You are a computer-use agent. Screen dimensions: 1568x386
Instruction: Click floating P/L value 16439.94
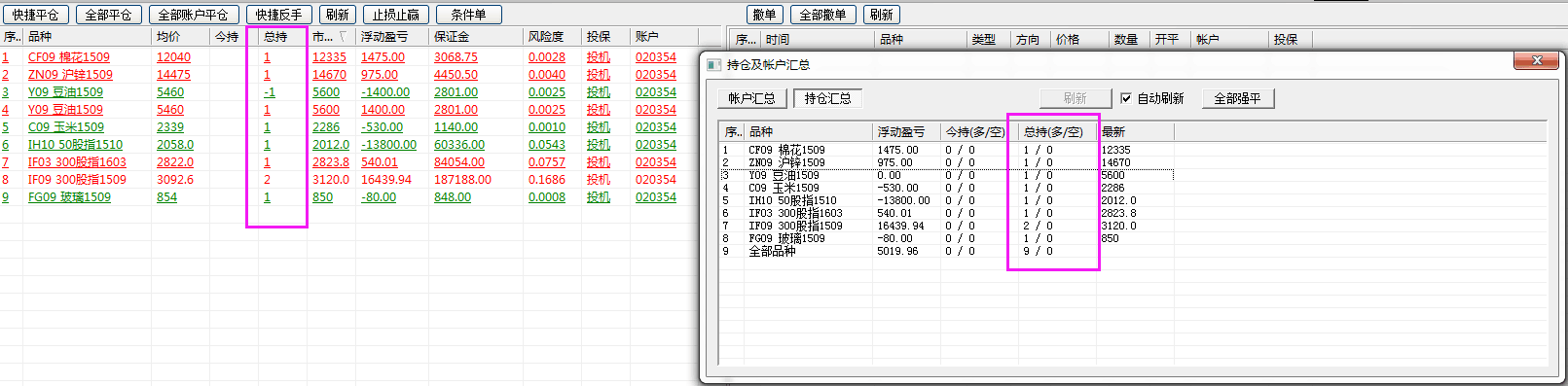coord(386,180)
